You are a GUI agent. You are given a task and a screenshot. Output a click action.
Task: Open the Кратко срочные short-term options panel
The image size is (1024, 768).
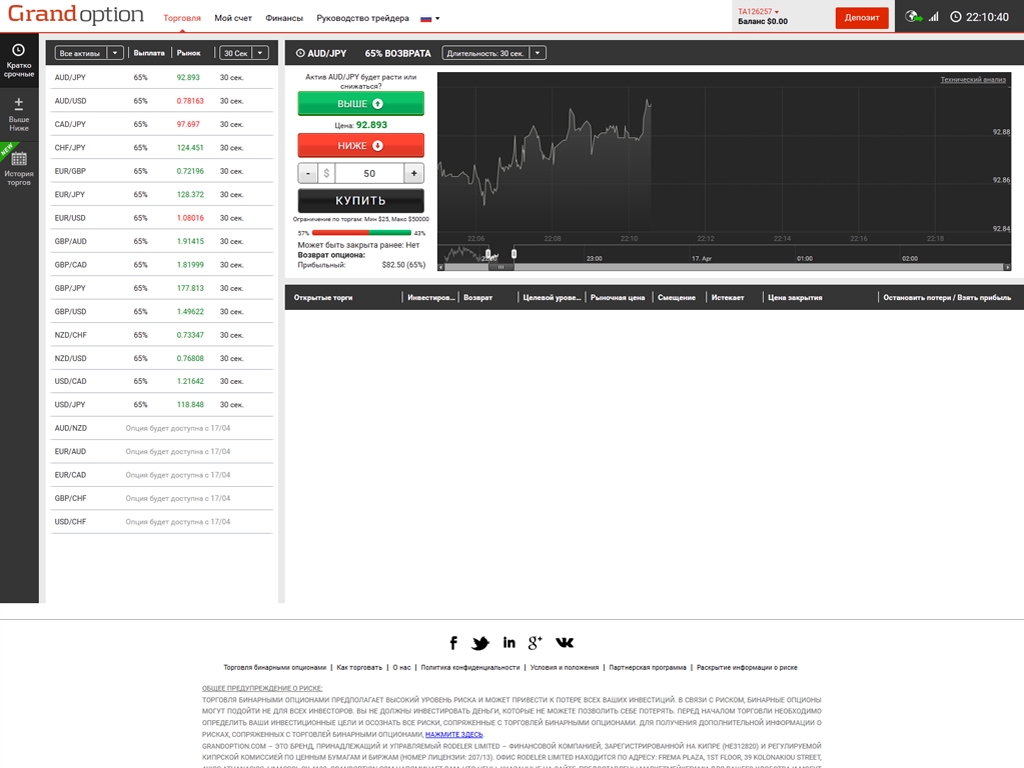tap(19, 60)
